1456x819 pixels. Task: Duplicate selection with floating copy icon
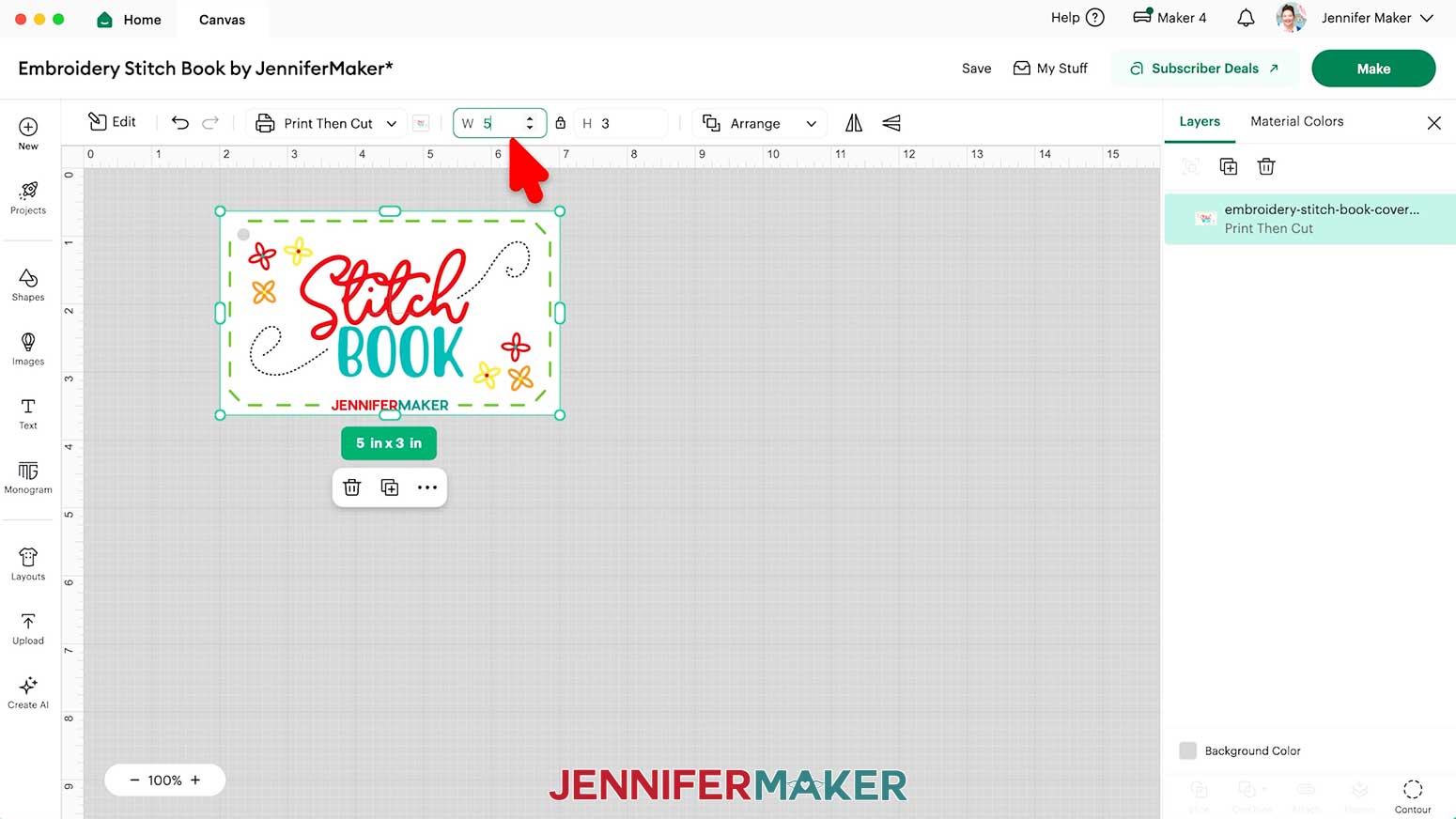pos(390,487)
